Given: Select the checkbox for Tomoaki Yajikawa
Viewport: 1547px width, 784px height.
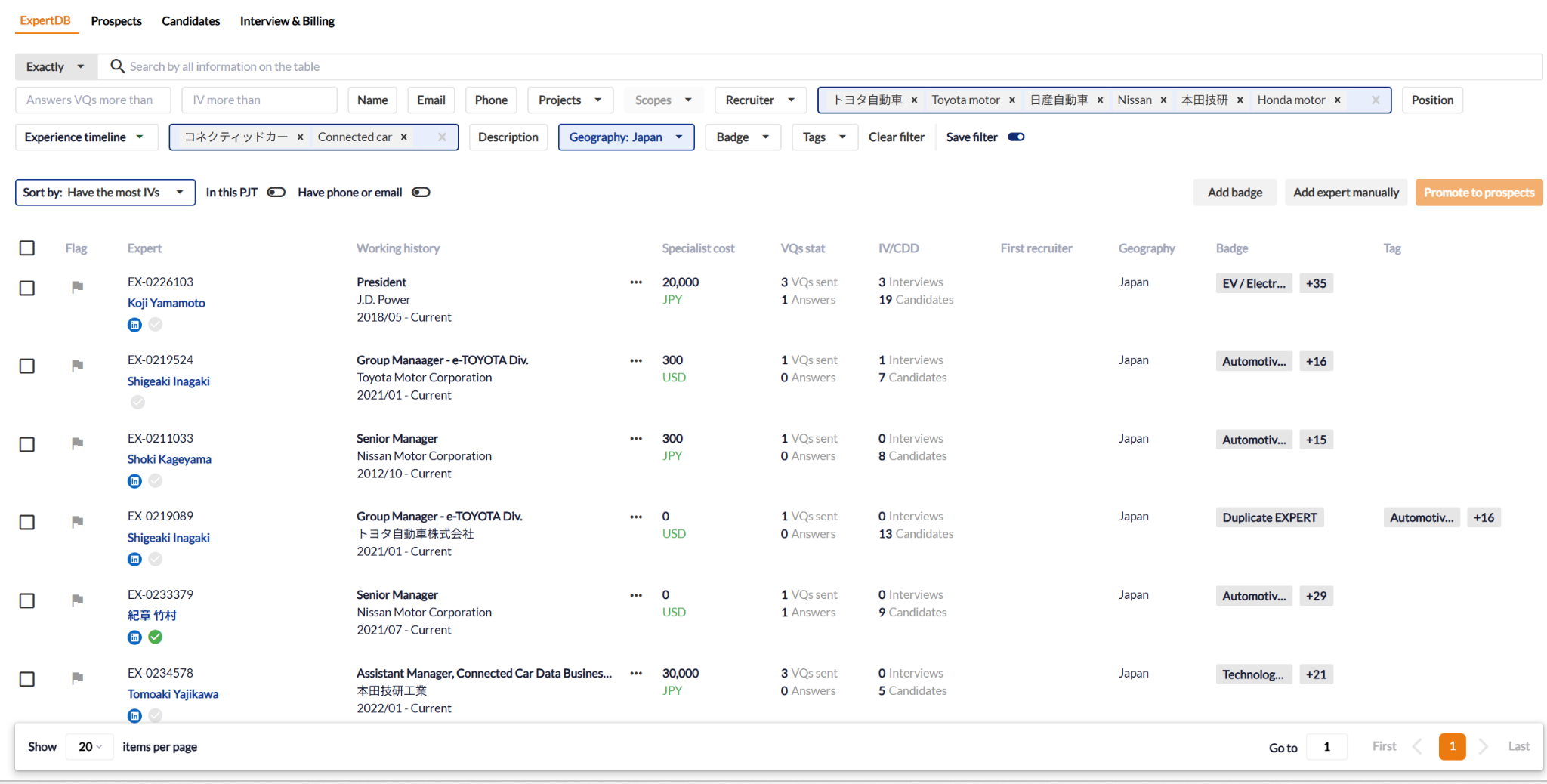Looking at the screenshot, I should pyautogui.click(x=27, y=679).
